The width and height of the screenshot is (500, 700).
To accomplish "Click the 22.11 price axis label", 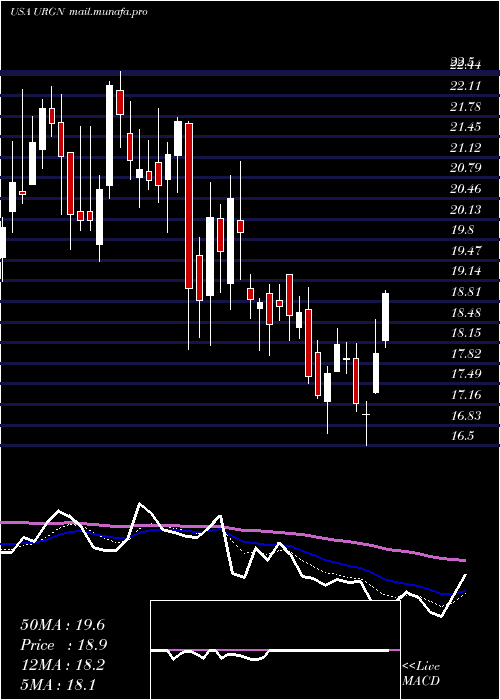I will point(466,86).
